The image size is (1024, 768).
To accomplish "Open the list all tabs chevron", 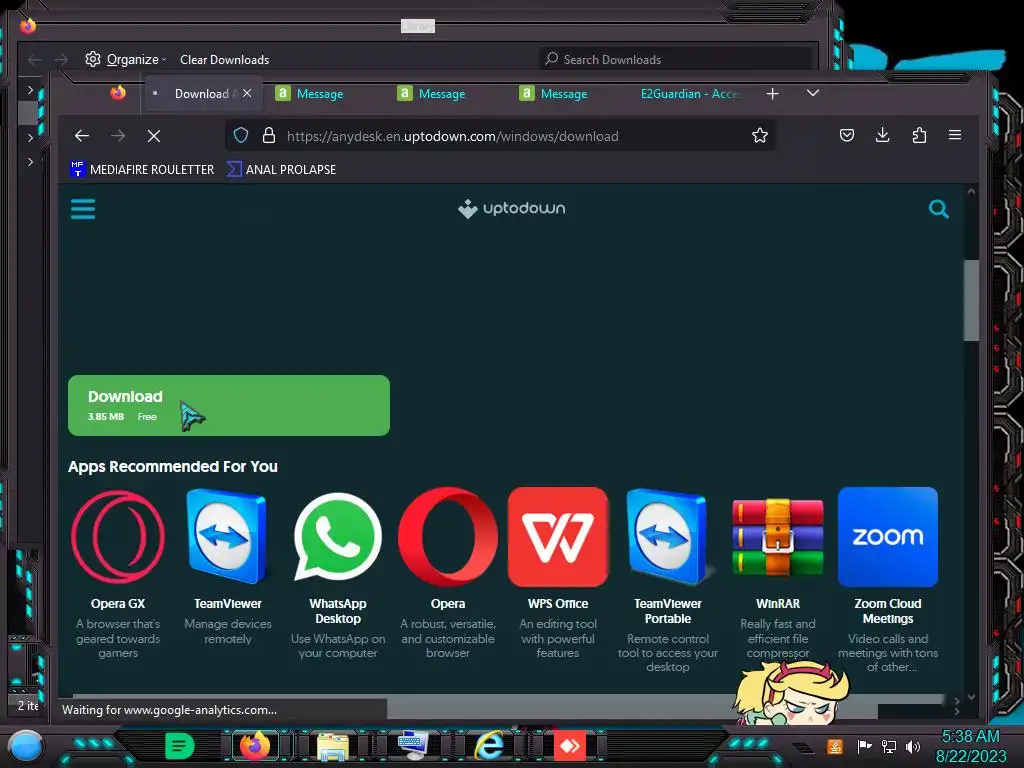I will click(x=812, y=93).
